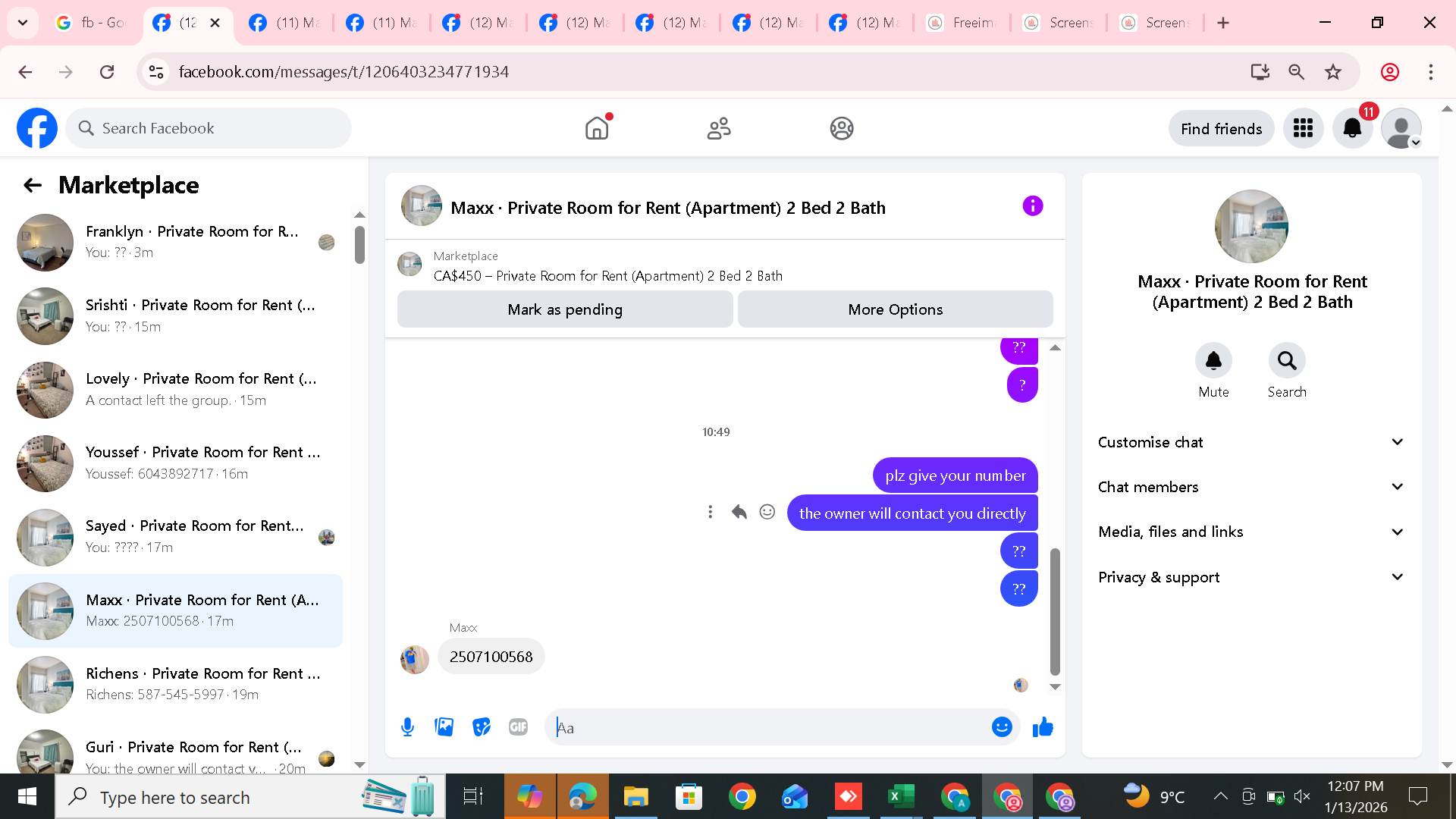Screen dimensions: 1456x819
Task: Open the sticker picker icon
Action: pyautogui.click(x=482, y=727)
